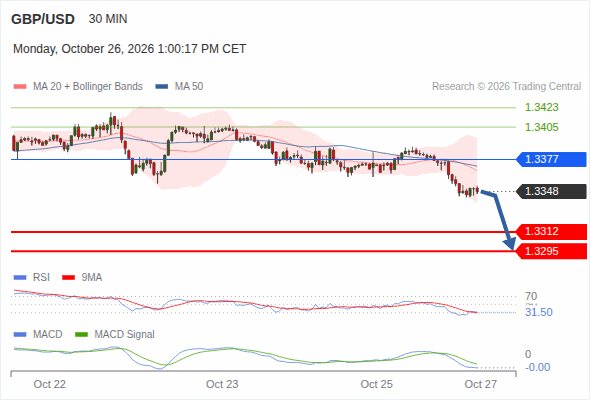Click the red 9MA legend swatch

coord(68,278)
